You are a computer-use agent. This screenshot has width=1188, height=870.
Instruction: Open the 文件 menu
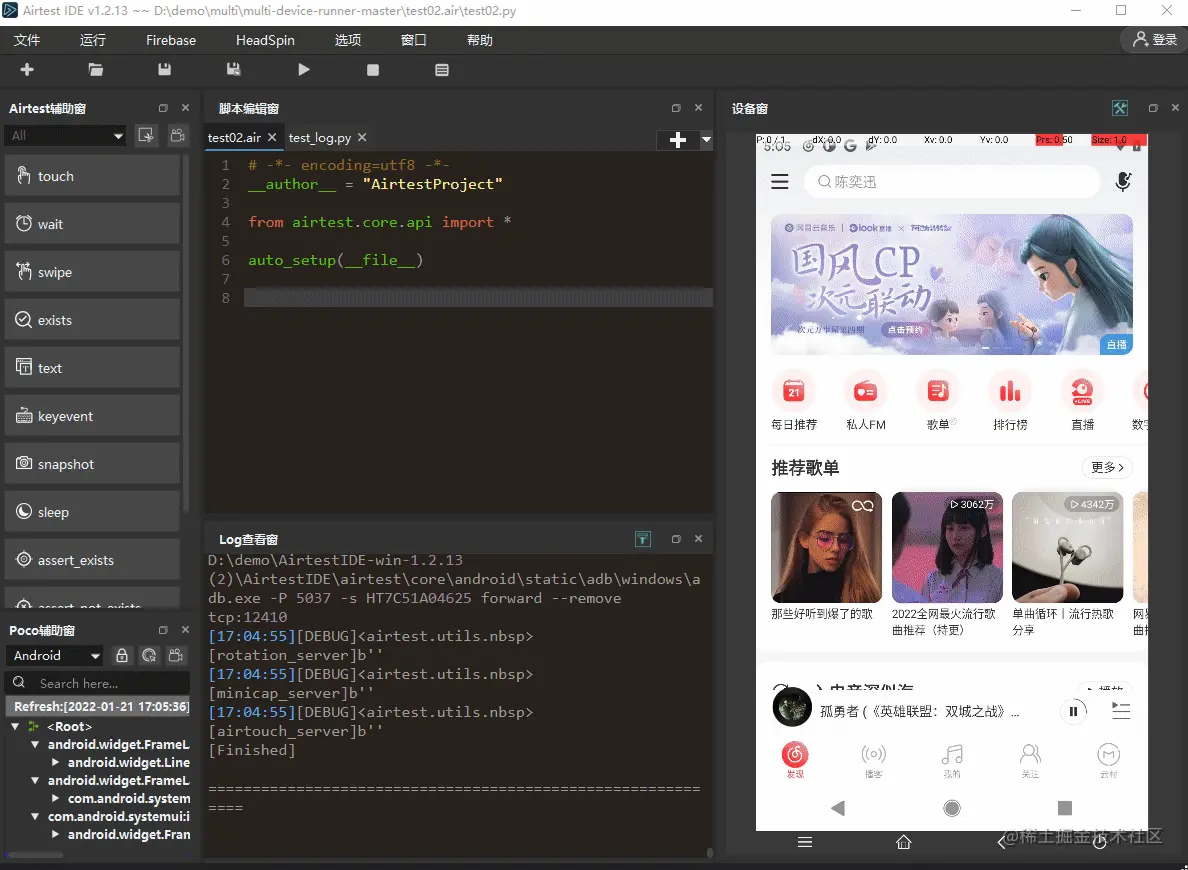[x=27, y=40]
